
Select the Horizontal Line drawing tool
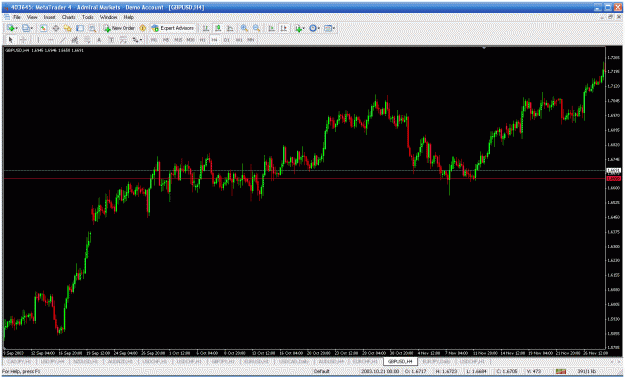pos(51,40)
